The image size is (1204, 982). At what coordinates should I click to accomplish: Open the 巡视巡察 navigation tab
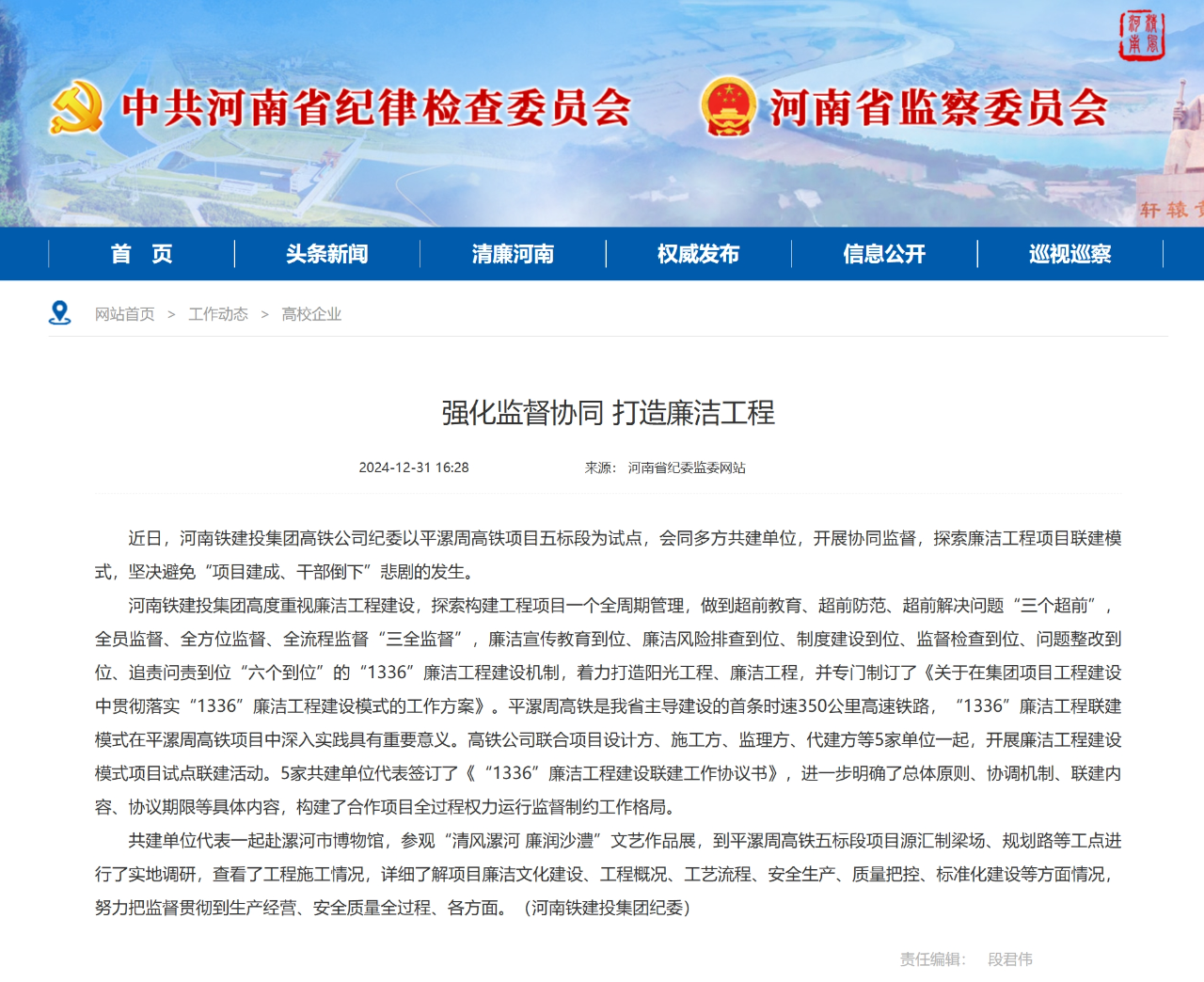click(1070, 254)
